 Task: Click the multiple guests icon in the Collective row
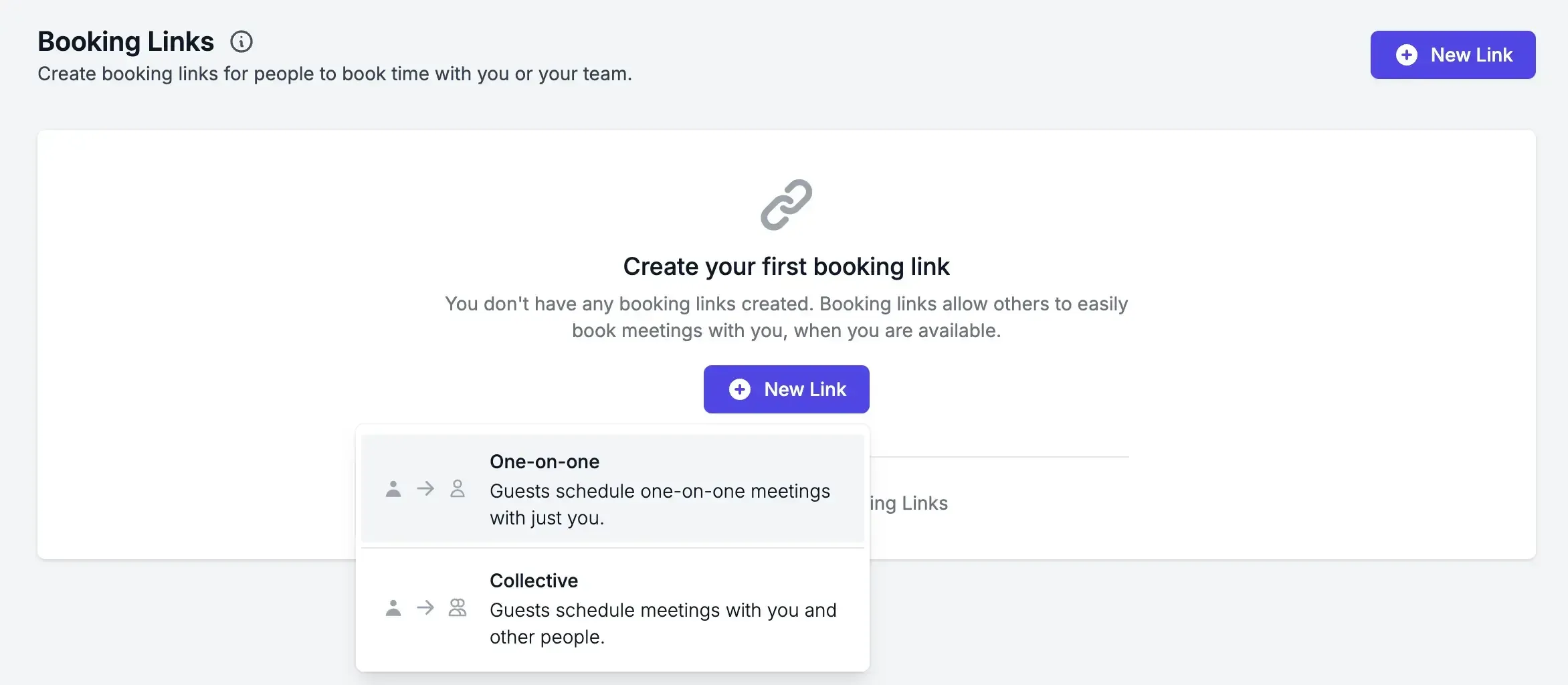458,608
